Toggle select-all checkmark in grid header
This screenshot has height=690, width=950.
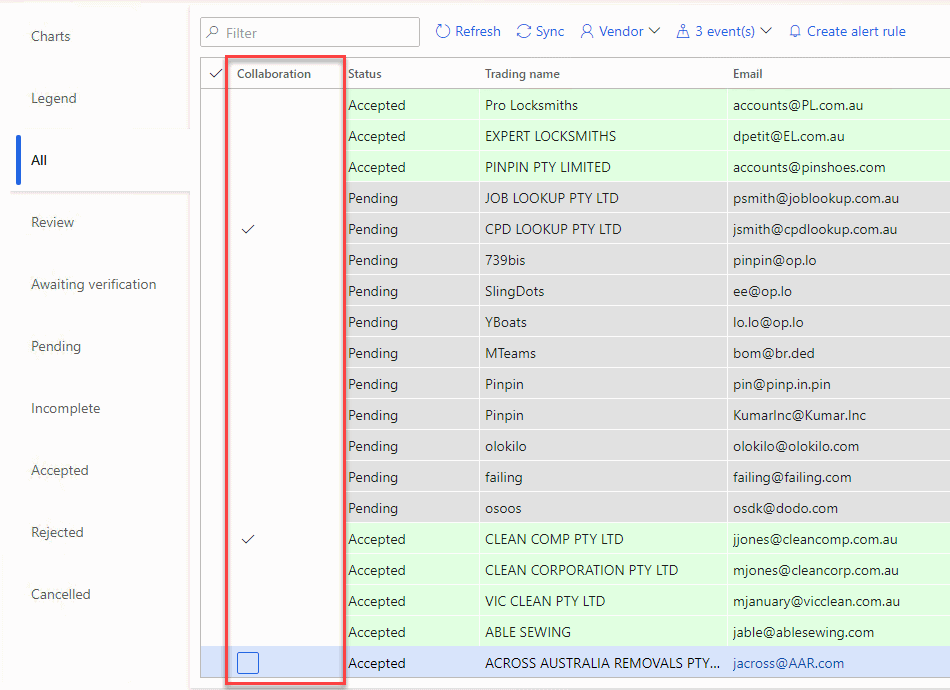coord(215,74)
